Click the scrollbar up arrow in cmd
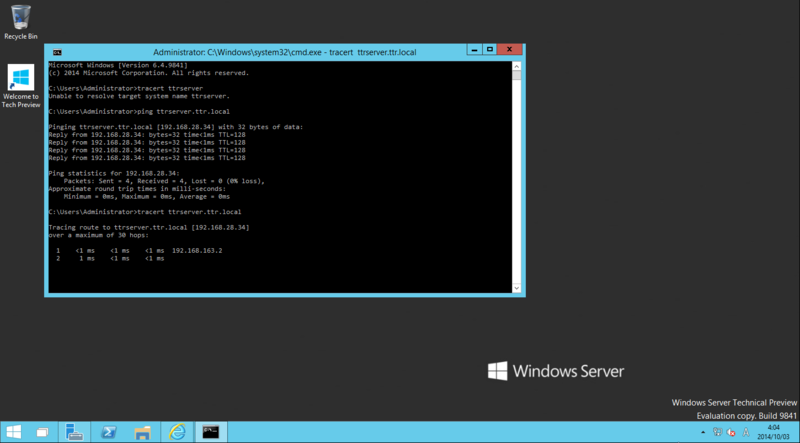800x443 pixels. click(516, 66)
